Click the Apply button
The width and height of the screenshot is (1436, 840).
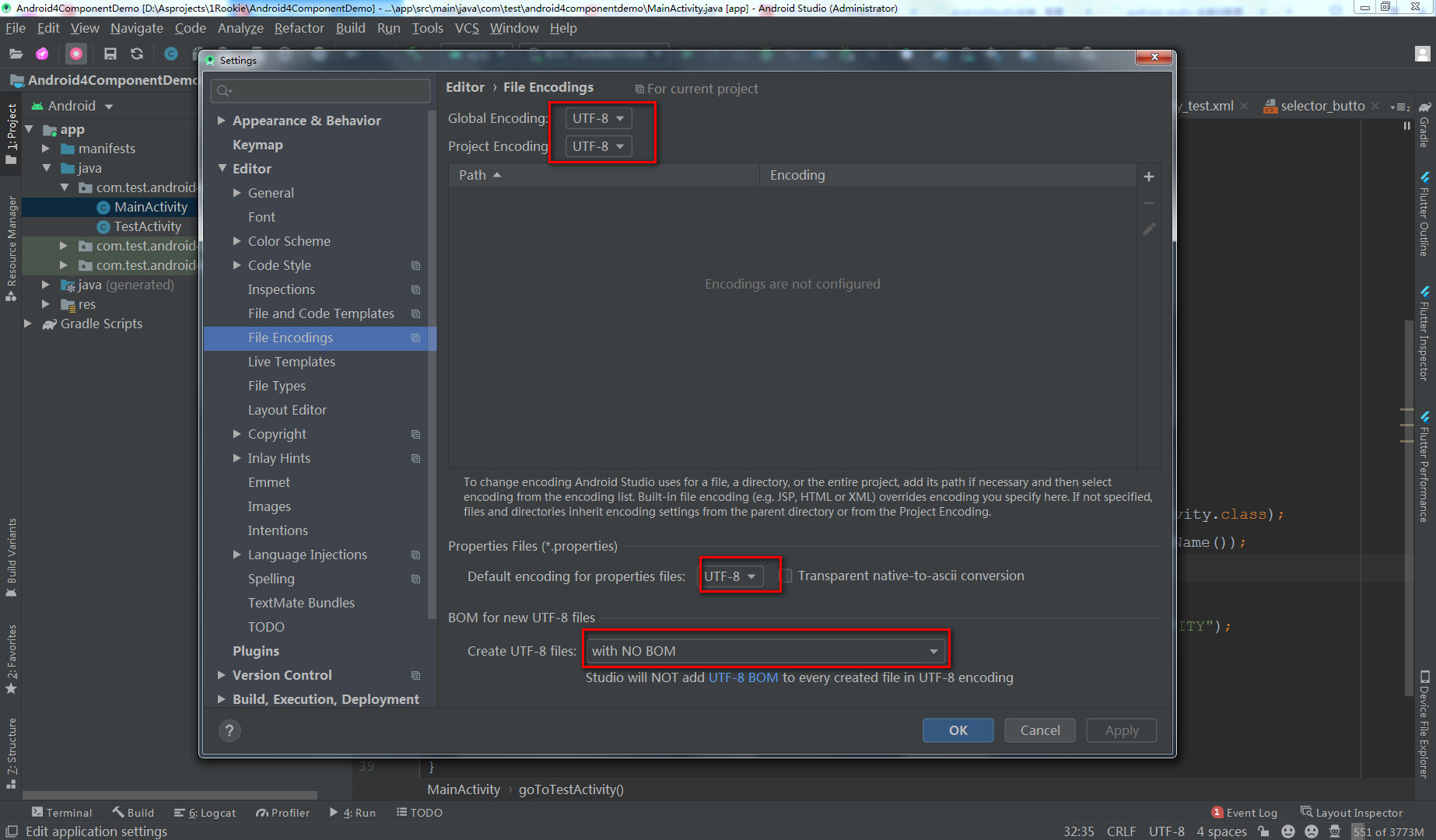(1122, 730)
